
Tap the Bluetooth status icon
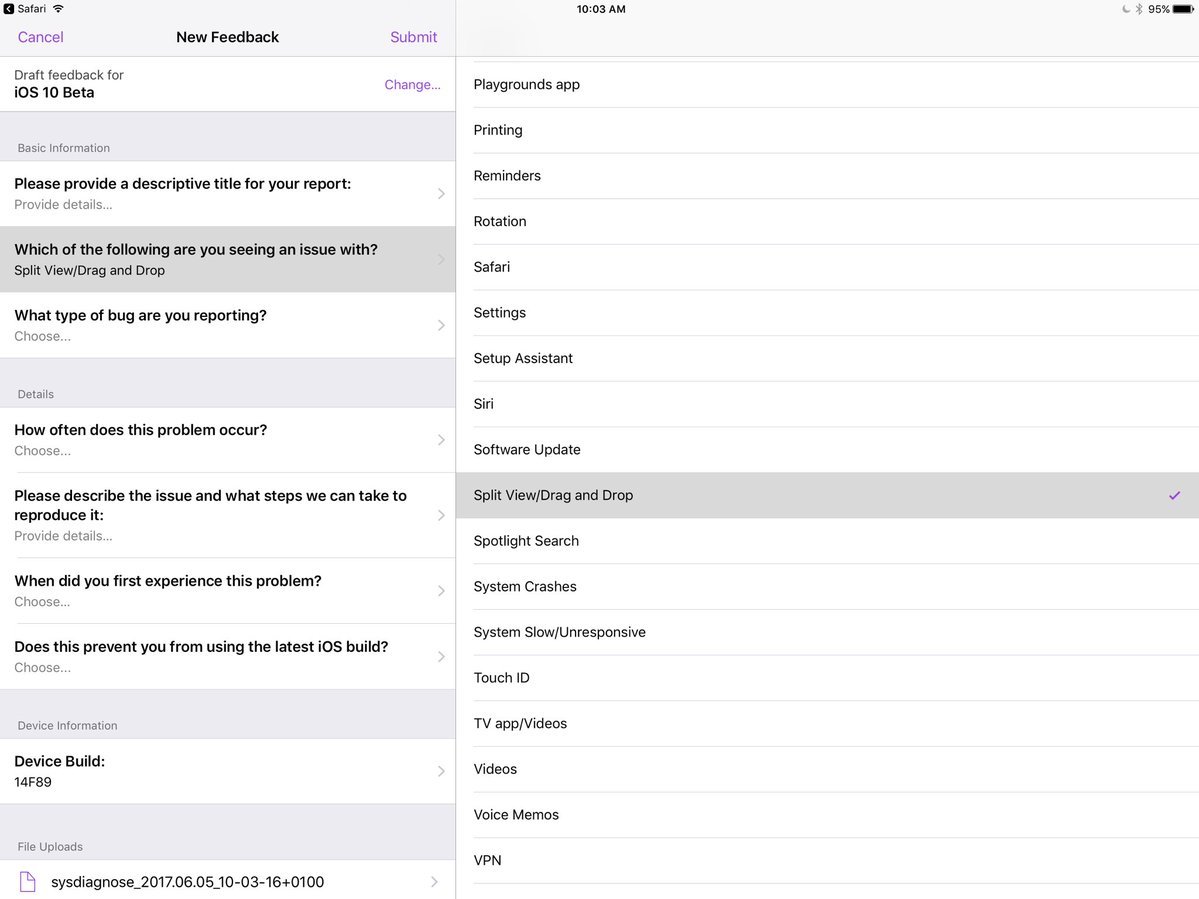point(1138,9)
